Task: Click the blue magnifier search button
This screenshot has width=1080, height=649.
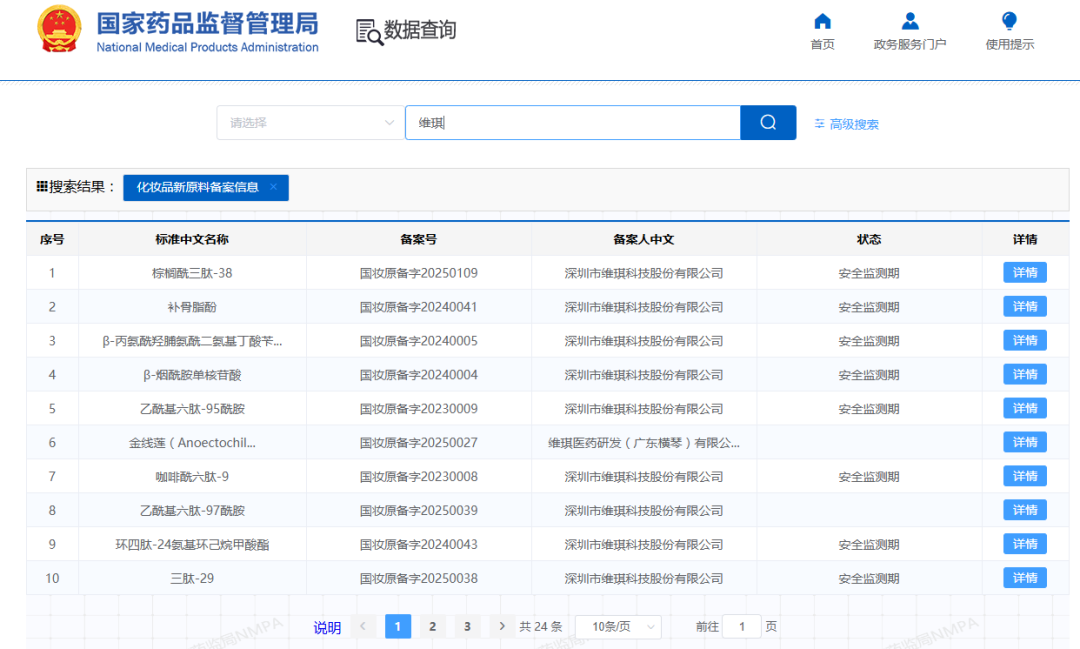Action: [768, 123]
